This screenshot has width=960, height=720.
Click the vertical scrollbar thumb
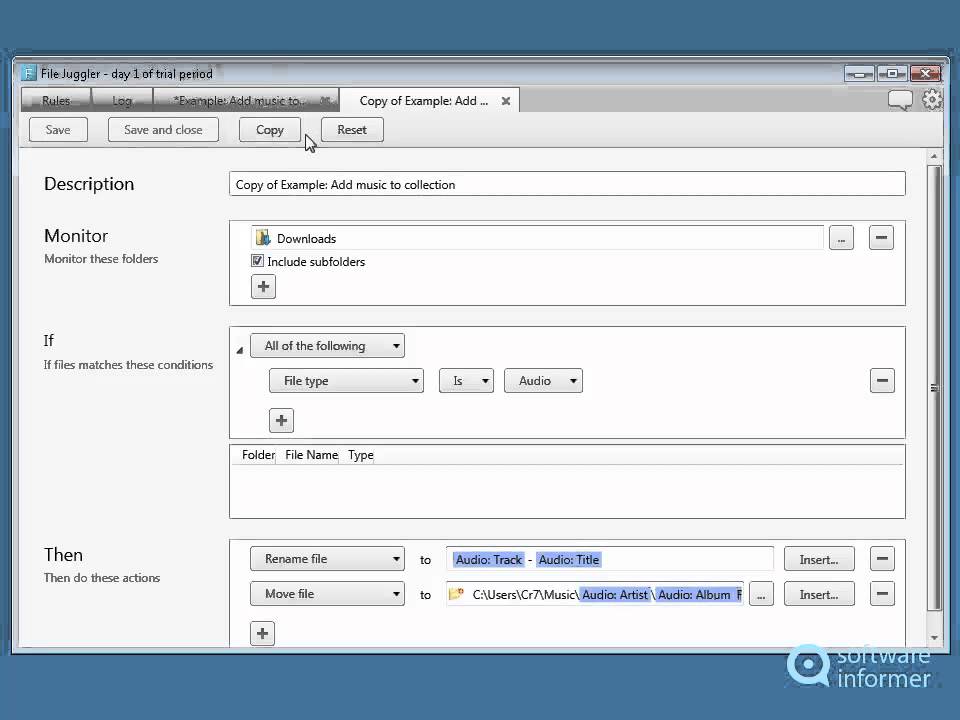934,388
